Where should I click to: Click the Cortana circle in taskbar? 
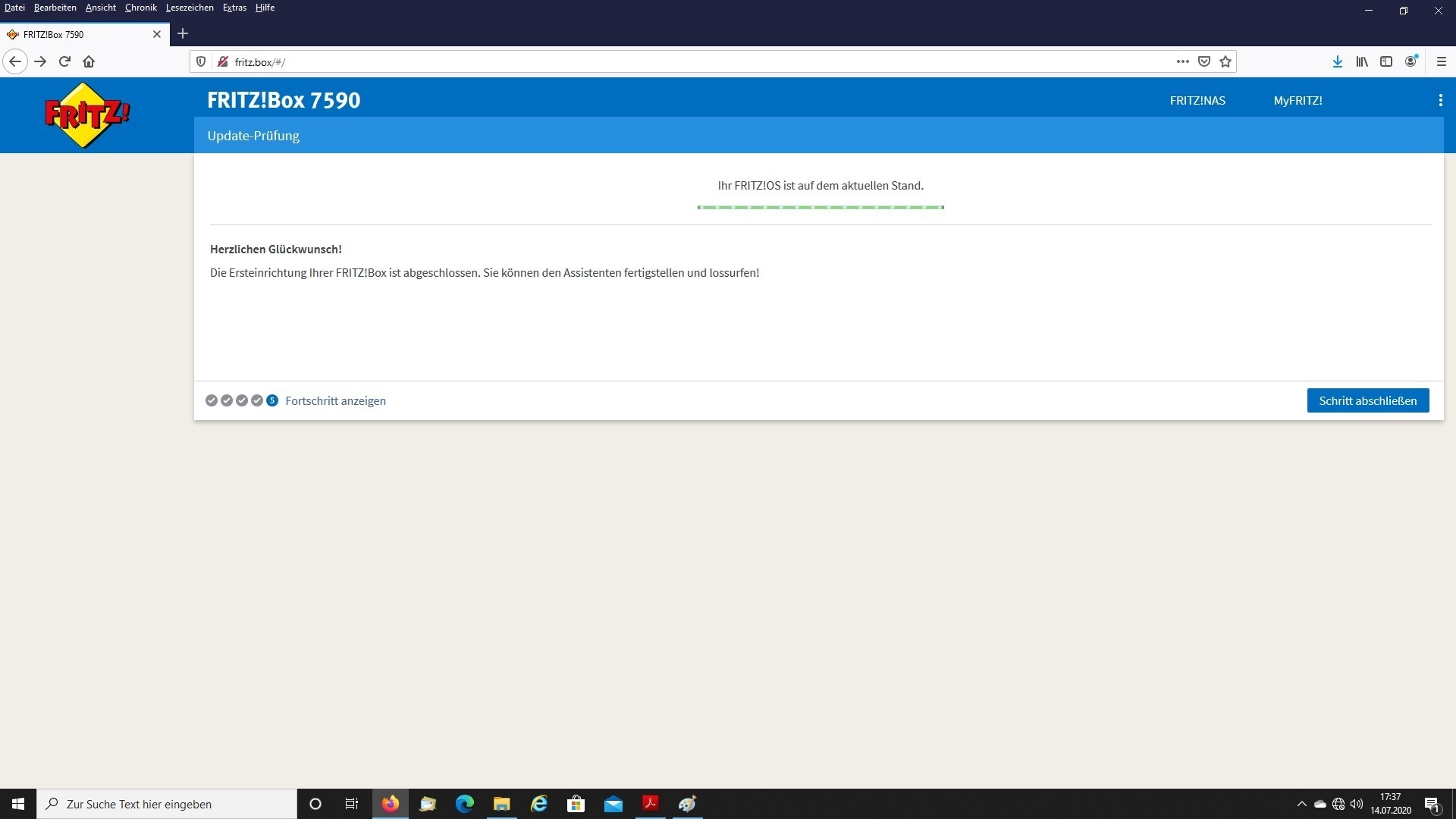(x=315, y=804)
